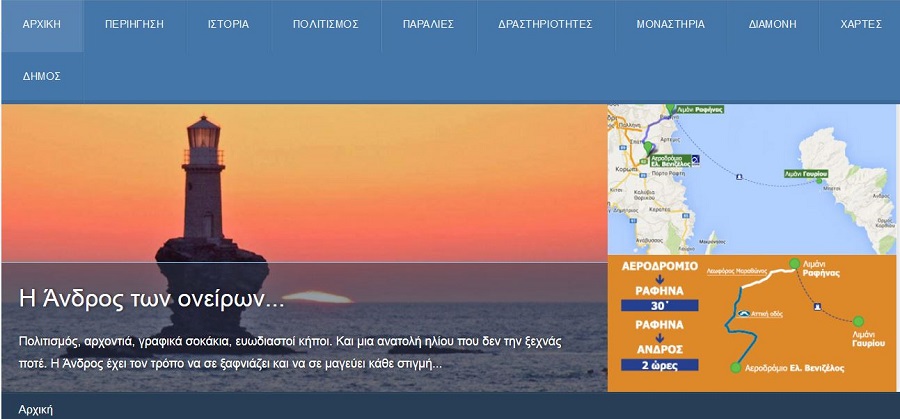The height and width of the screenshot is (419, 900).
Task: Open the ΠΟΛΙΤΙΣΜΟΣ section
Action: [x=325, y=25]
